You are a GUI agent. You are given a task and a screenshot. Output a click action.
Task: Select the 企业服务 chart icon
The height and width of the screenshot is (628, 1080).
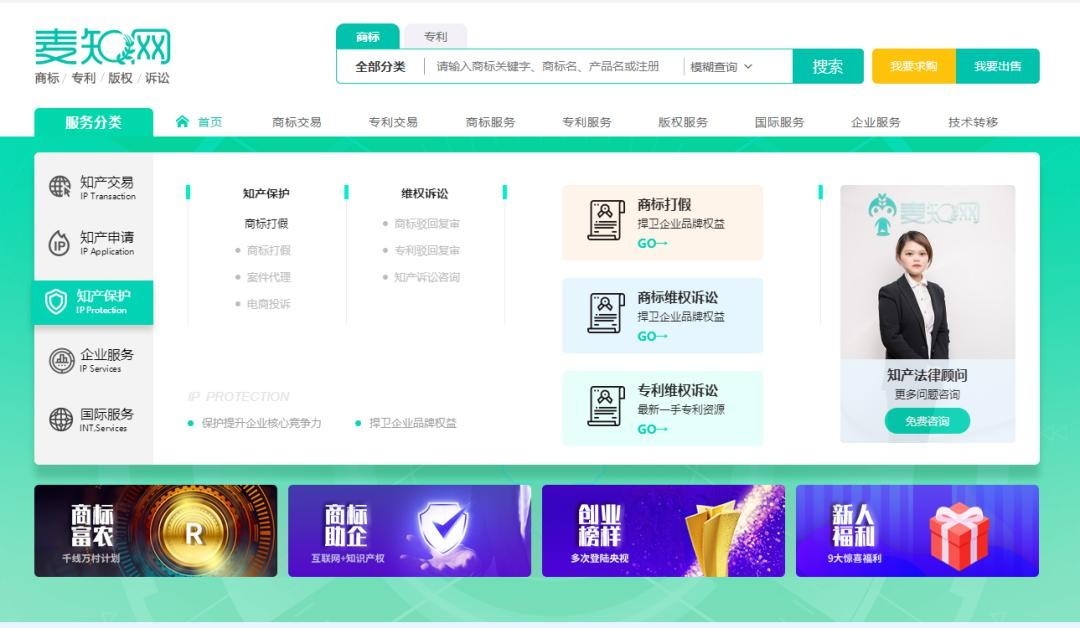(x=61, y=360)
